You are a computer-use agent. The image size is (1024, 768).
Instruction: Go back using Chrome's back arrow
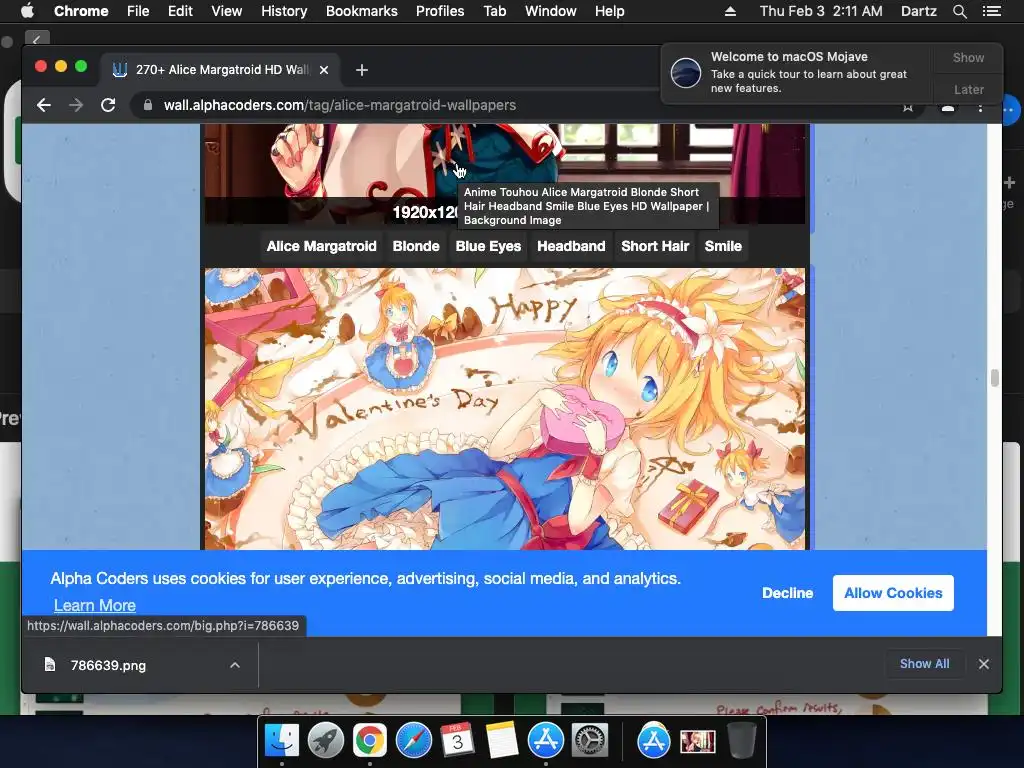[44, 105]
